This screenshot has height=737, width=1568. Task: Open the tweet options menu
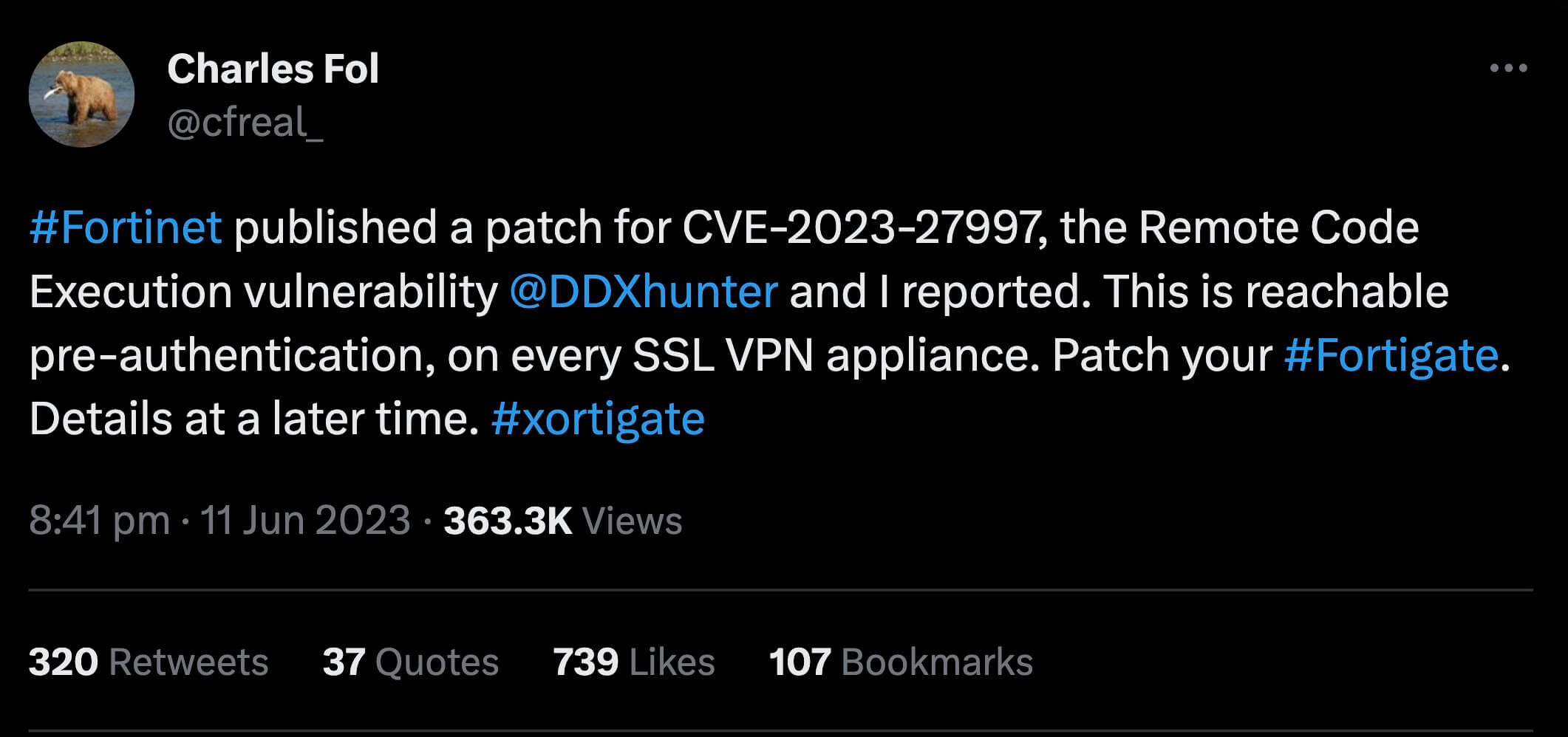tap(1509, 66)
